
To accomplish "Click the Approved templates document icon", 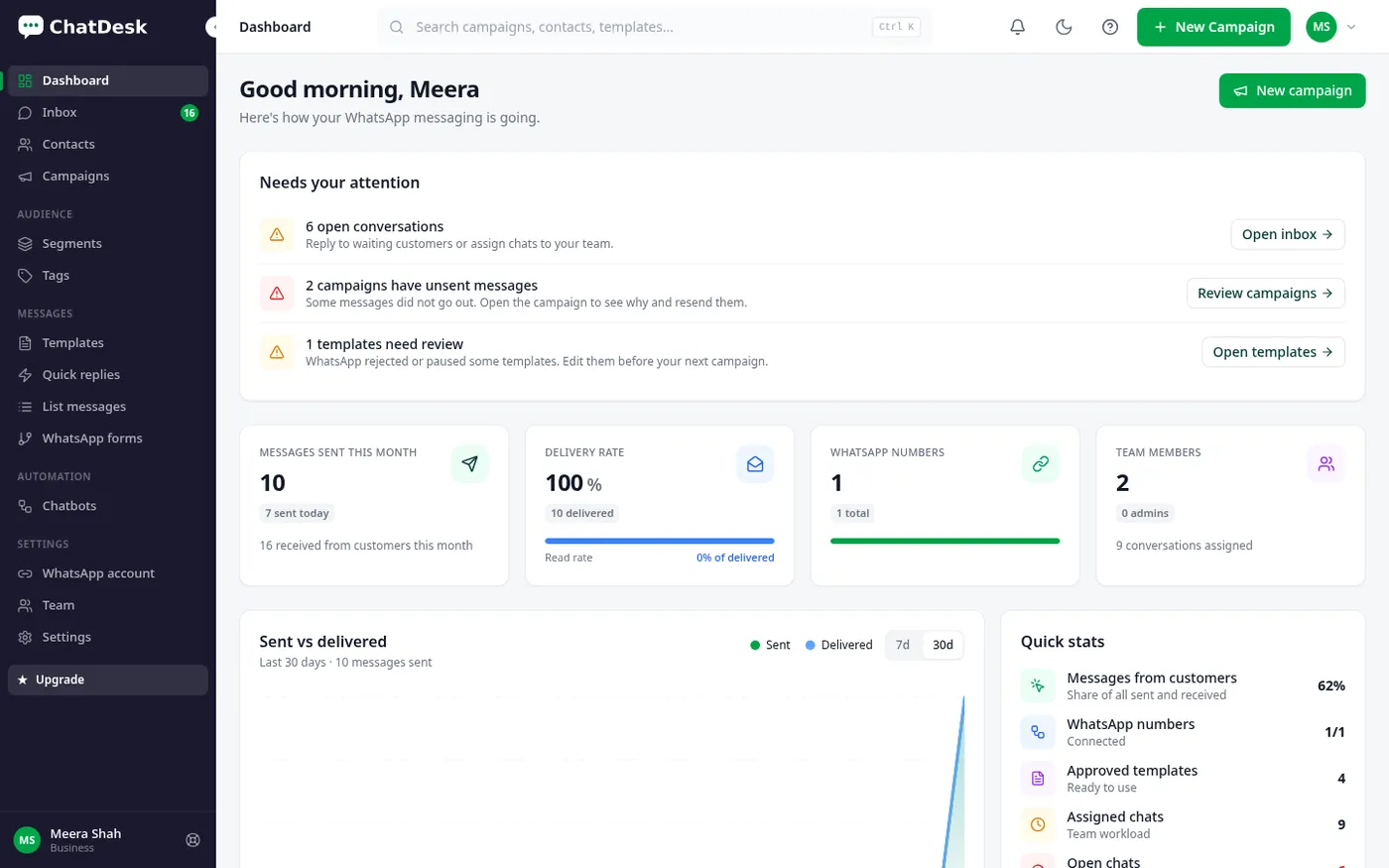I will 1038,779.
